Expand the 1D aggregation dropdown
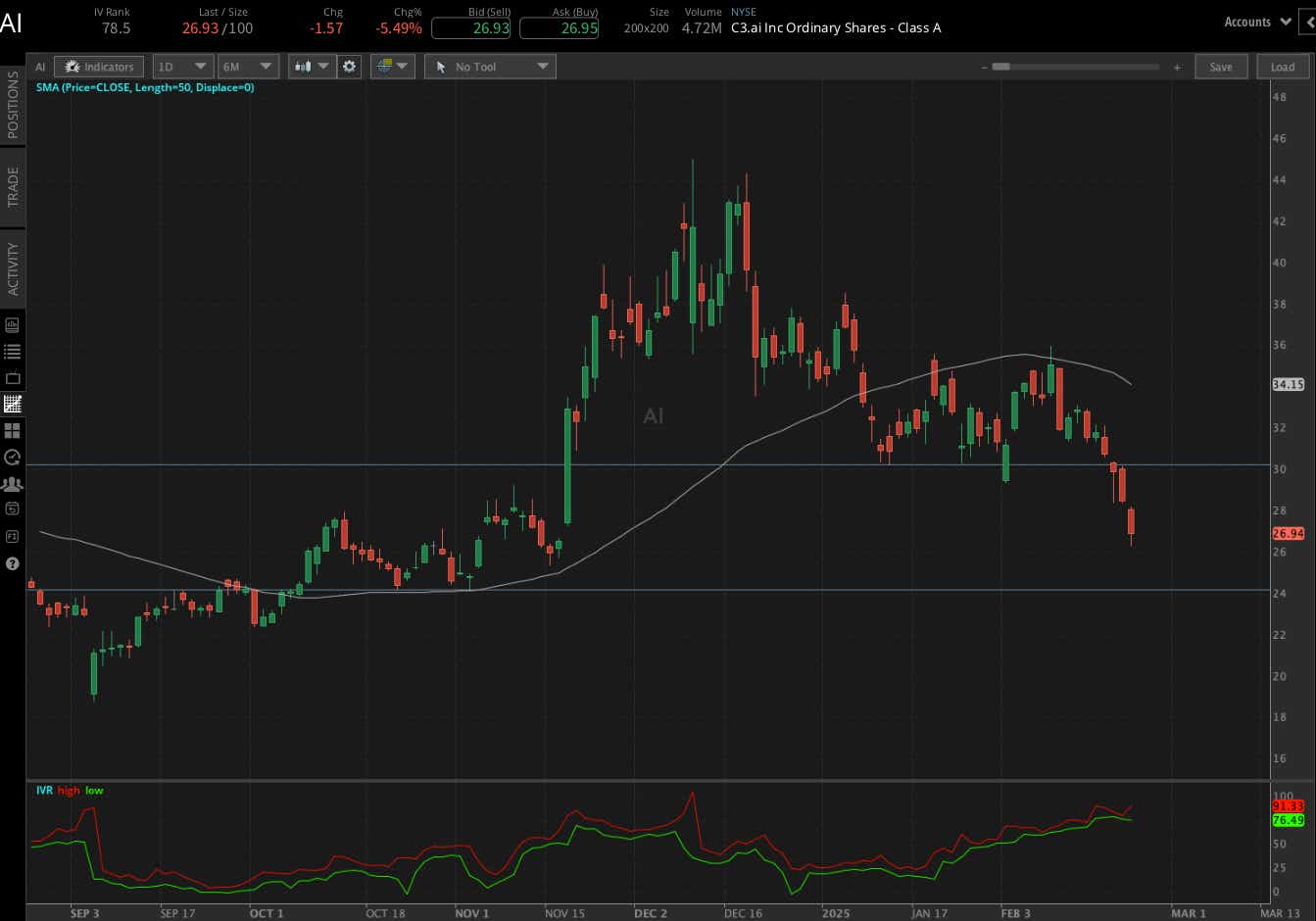 pyautogui.click(x=182, y=67)
